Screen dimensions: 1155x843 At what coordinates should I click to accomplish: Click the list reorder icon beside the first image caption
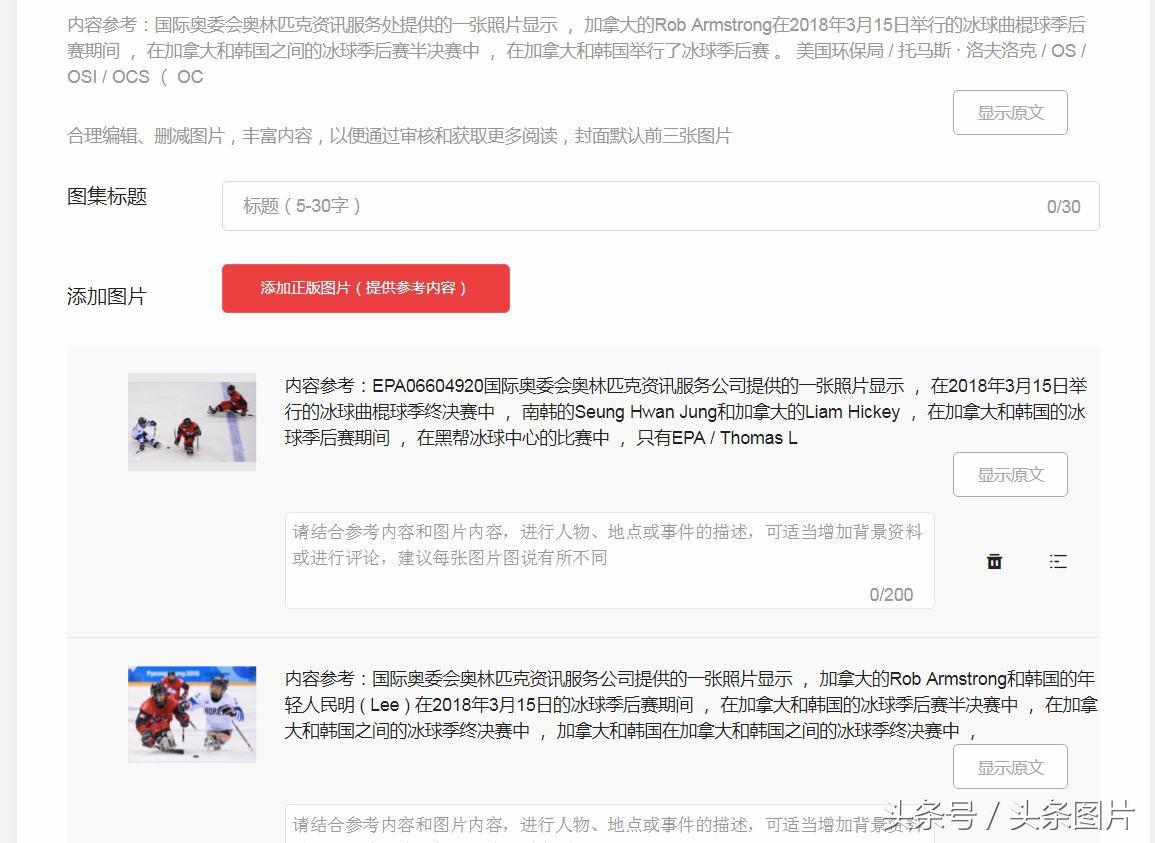(x=1058, y=562)
